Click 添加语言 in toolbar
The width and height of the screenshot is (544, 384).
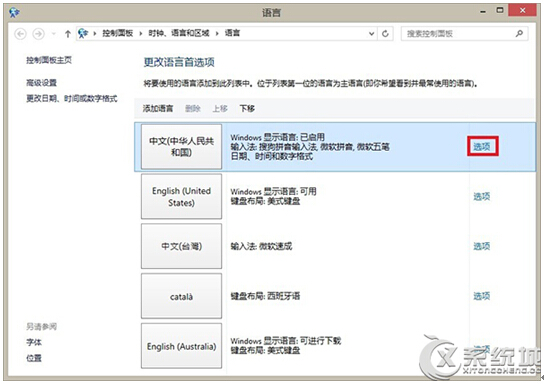coord(158,109)
